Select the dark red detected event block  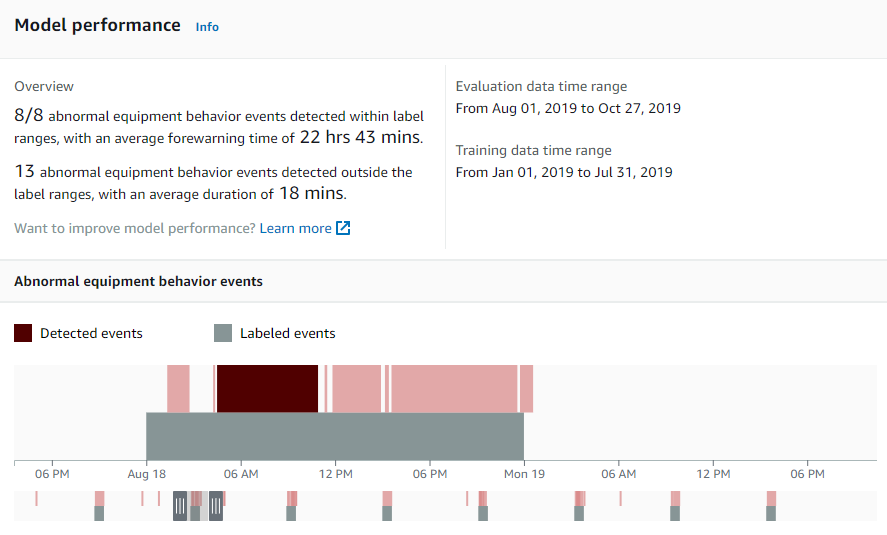268,389
